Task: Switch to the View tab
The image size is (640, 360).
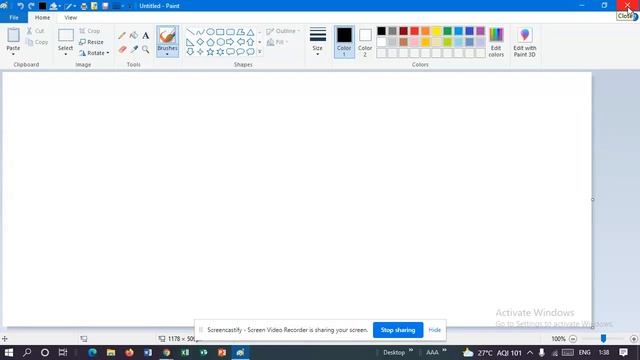Action: (70, 18)
